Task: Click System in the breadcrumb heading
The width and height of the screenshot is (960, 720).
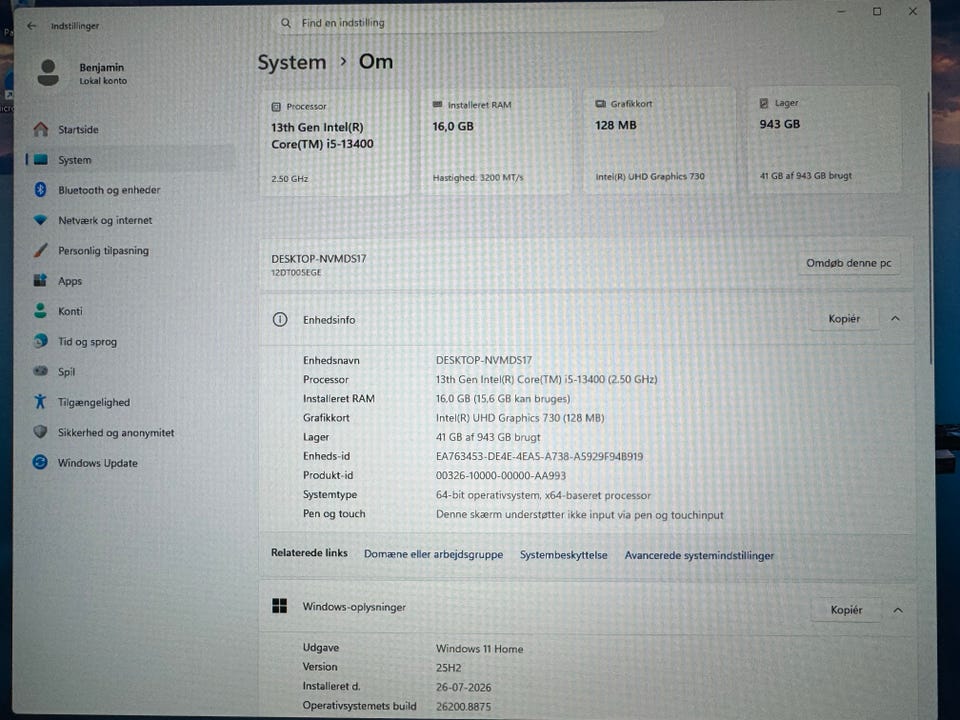Action: point(291,62)
